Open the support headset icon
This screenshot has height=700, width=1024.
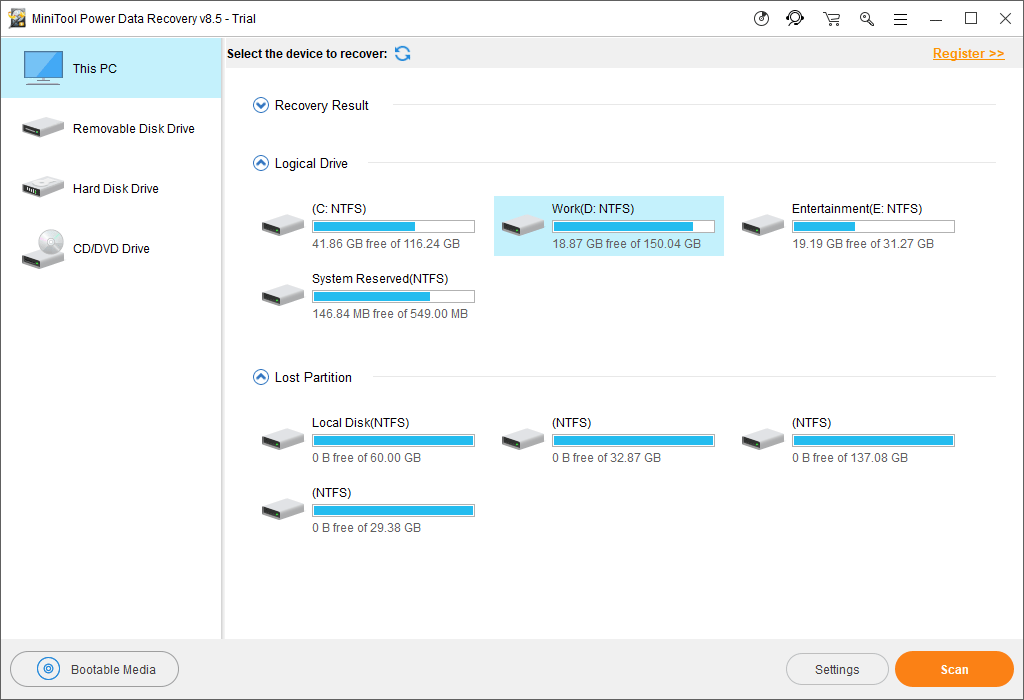795,18
